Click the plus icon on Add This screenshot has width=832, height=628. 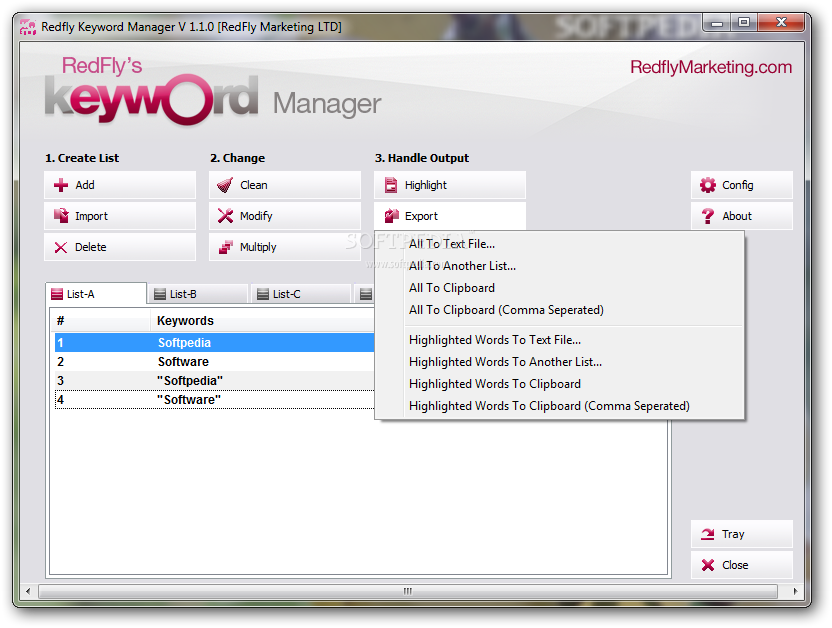tap(61, 185)
